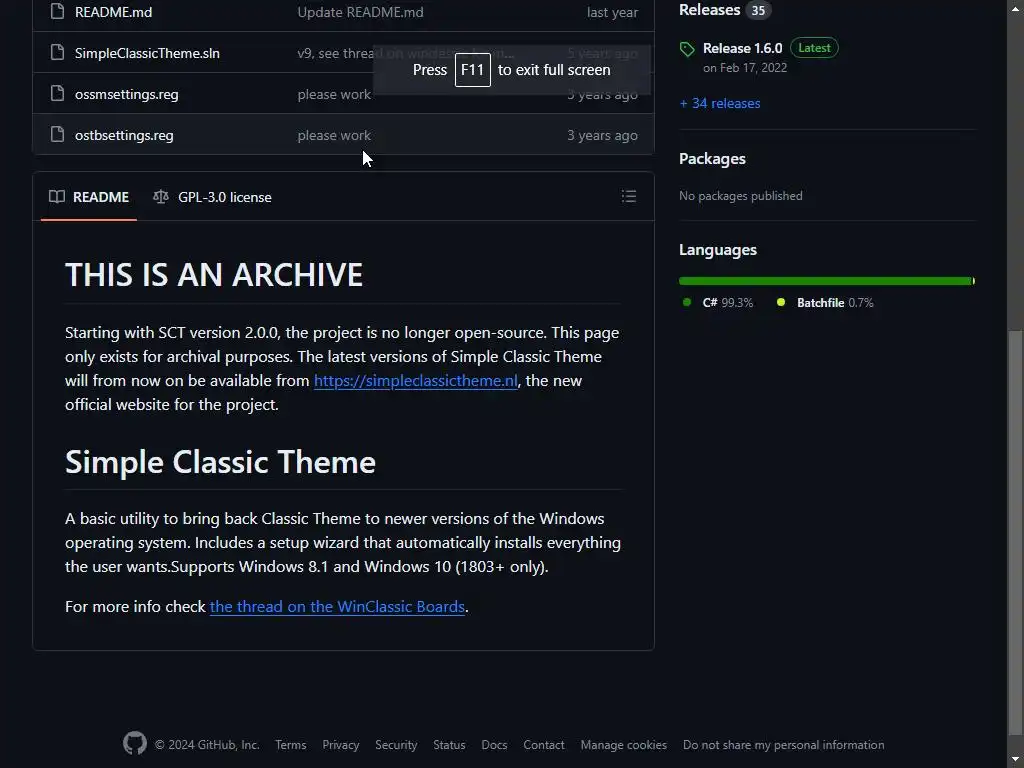Click the releases count badge 35
Screen dimensions: 1024x768
758,10
